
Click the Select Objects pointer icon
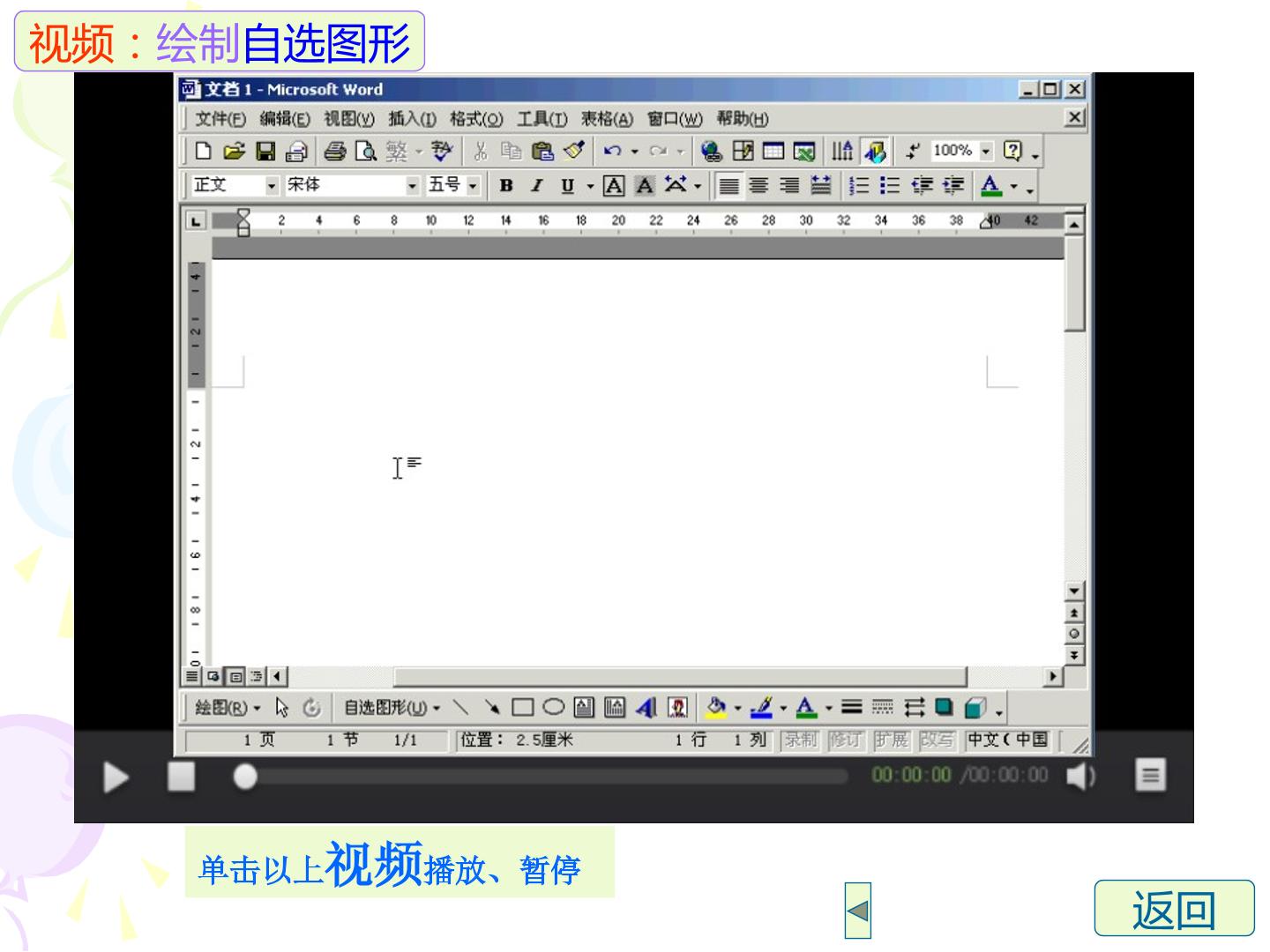pos(282,708)
